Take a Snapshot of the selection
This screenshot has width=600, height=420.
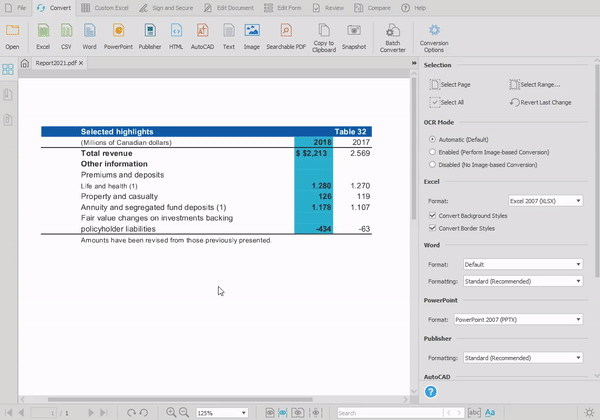coord(353,35)
